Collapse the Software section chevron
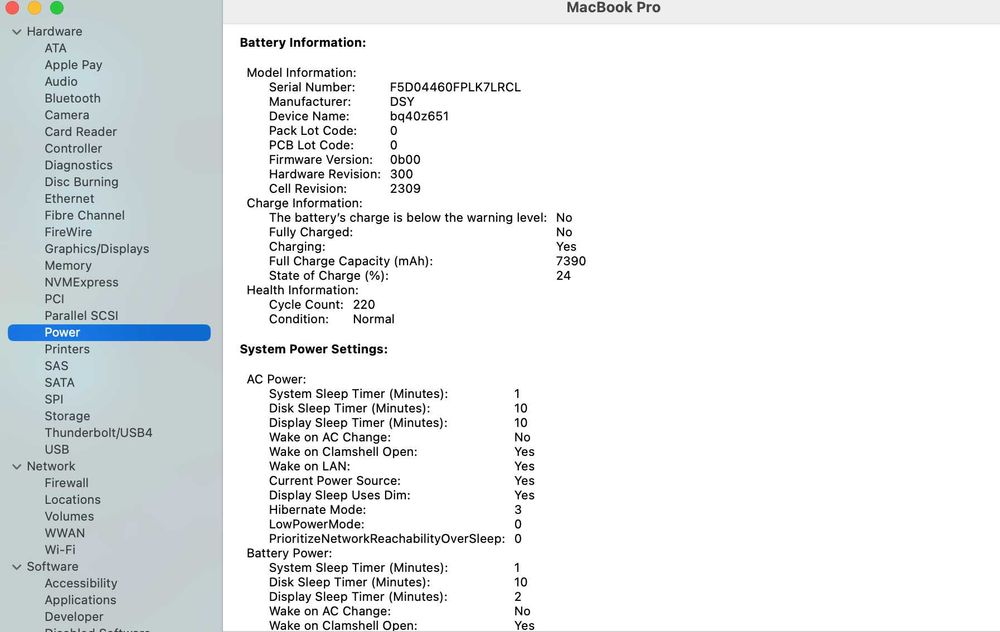 (x=17, y=566)
